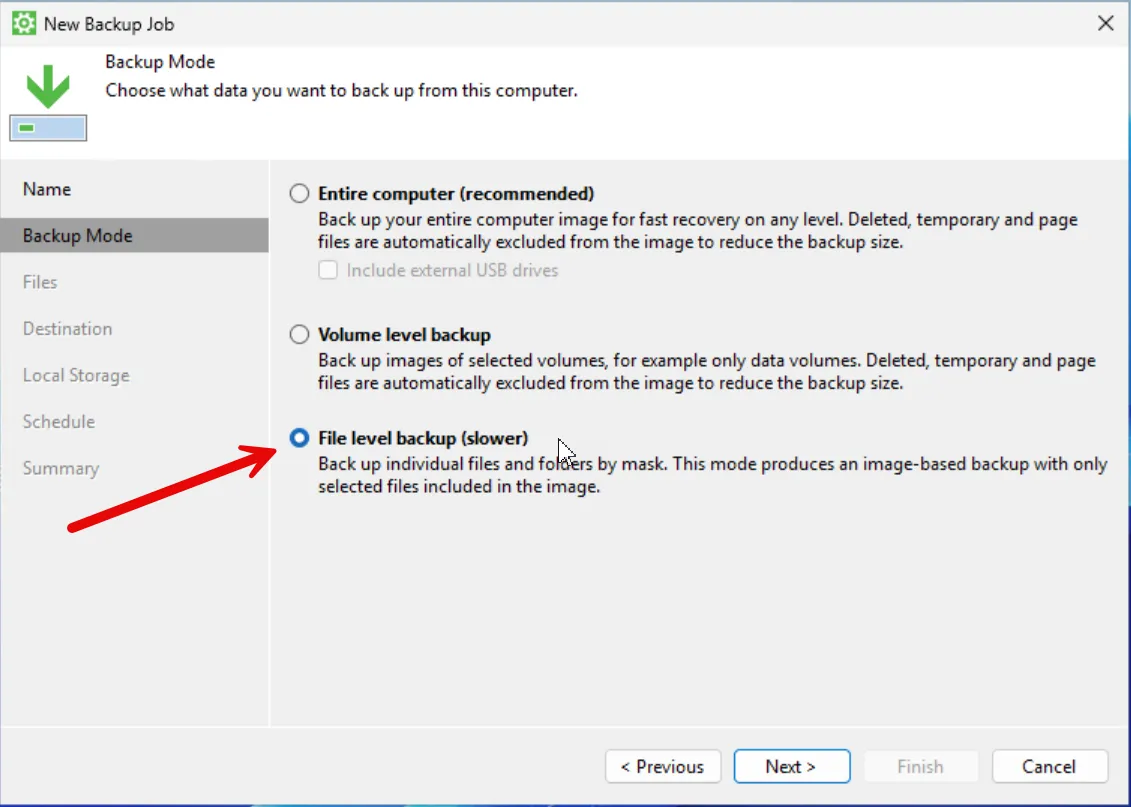The image size is (1131, 807).
Task: Switch to the Files wizard step
Action: [x=40, y=282]
